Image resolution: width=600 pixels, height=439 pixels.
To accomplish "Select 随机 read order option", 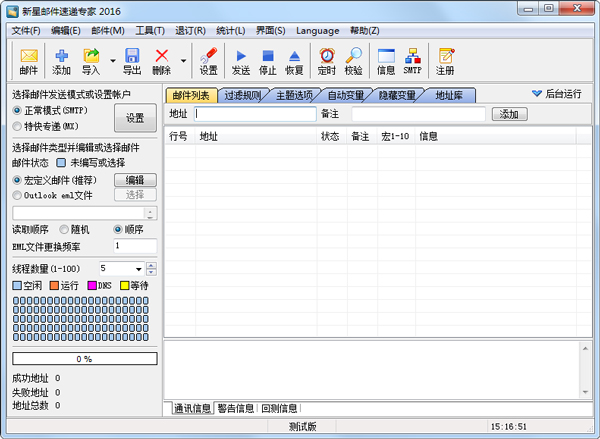I will [x=65, y=229].
